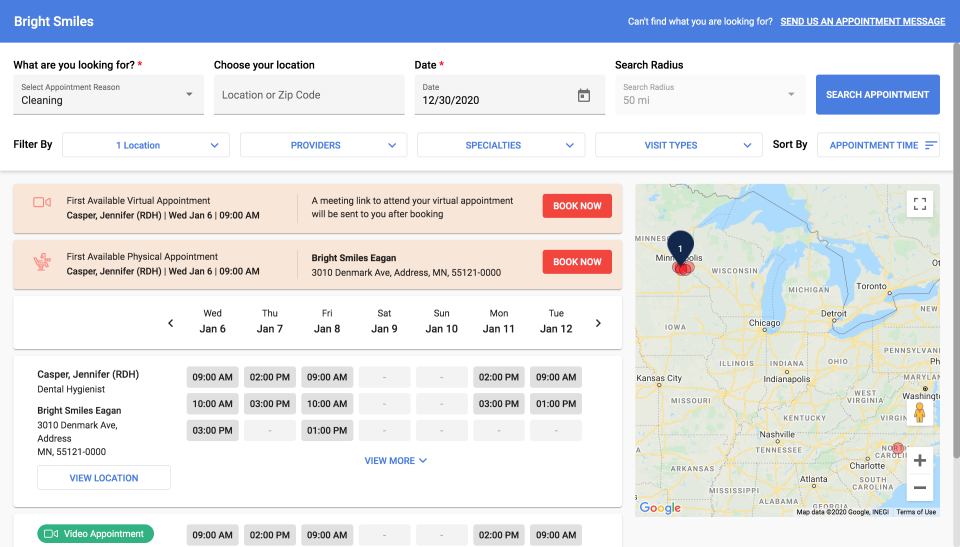Screen dimensions: 960x547
Task: Select Mon Jan 11 02:00 PM slot for Casper
Action: [x=498, y=377]
